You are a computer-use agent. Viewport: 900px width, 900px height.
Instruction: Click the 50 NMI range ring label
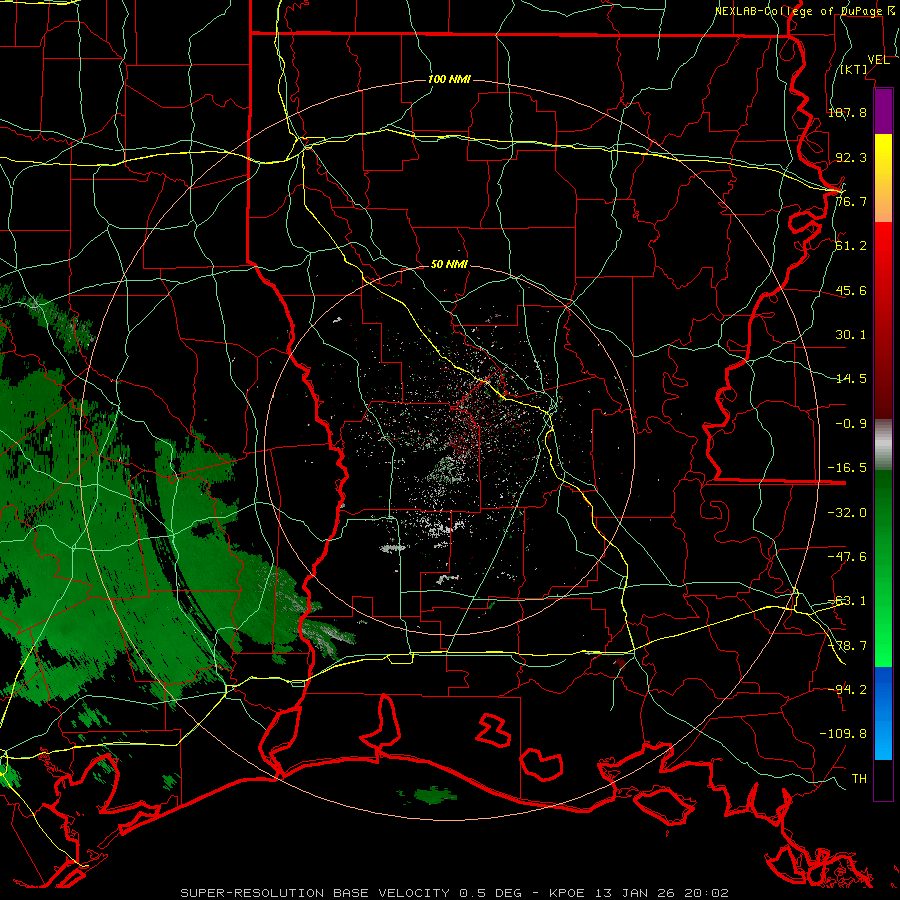(x=449, y=265)
